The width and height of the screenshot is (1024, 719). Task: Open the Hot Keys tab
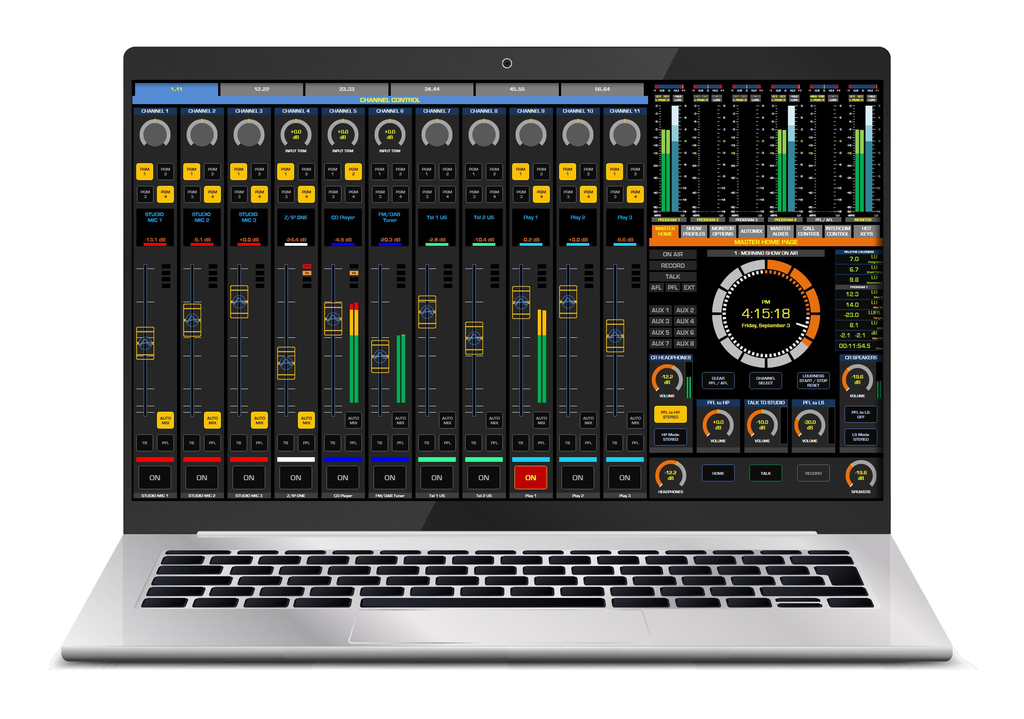point(866,231)
